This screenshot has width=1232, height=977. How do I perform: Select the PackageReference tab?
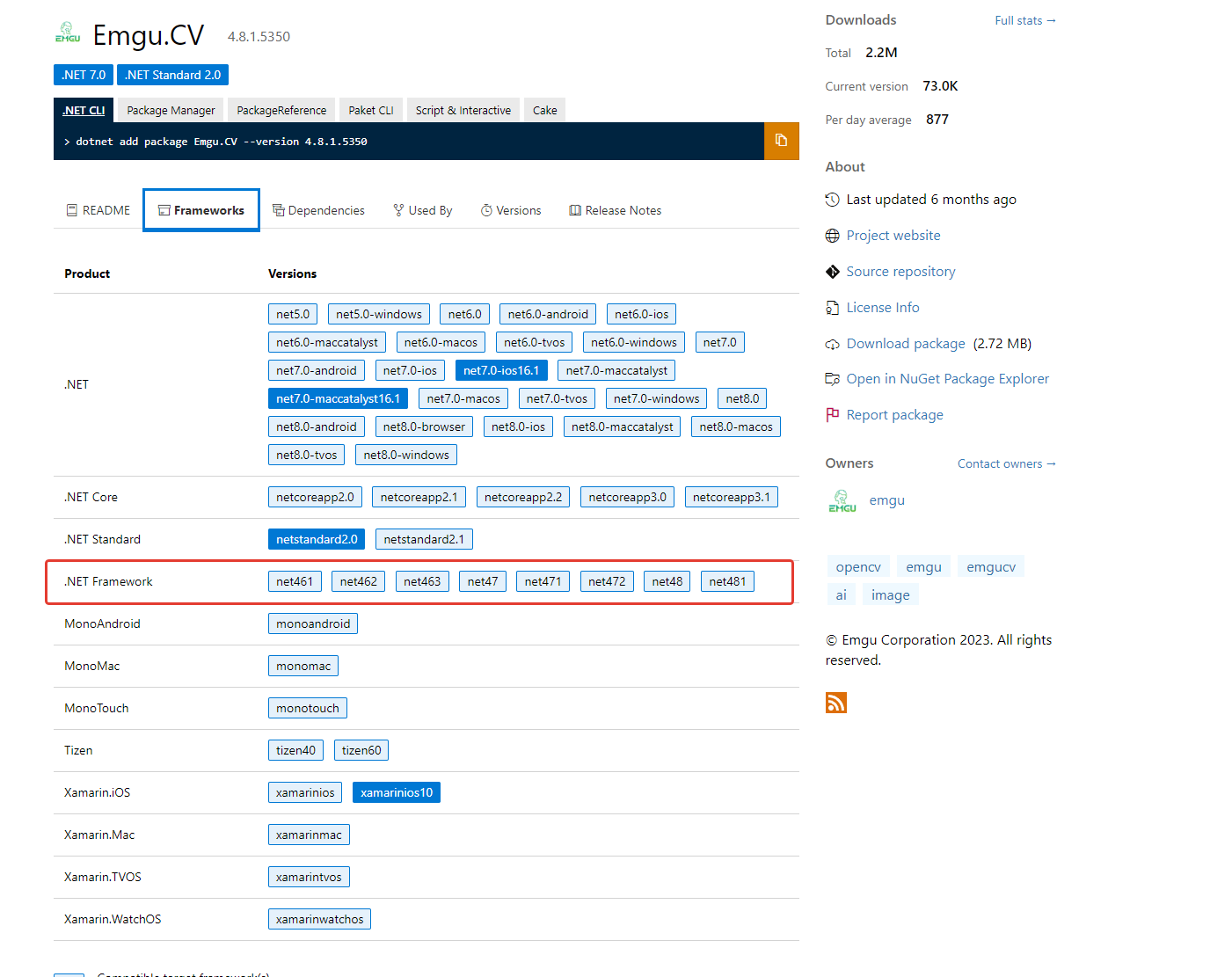click(281, 110)
